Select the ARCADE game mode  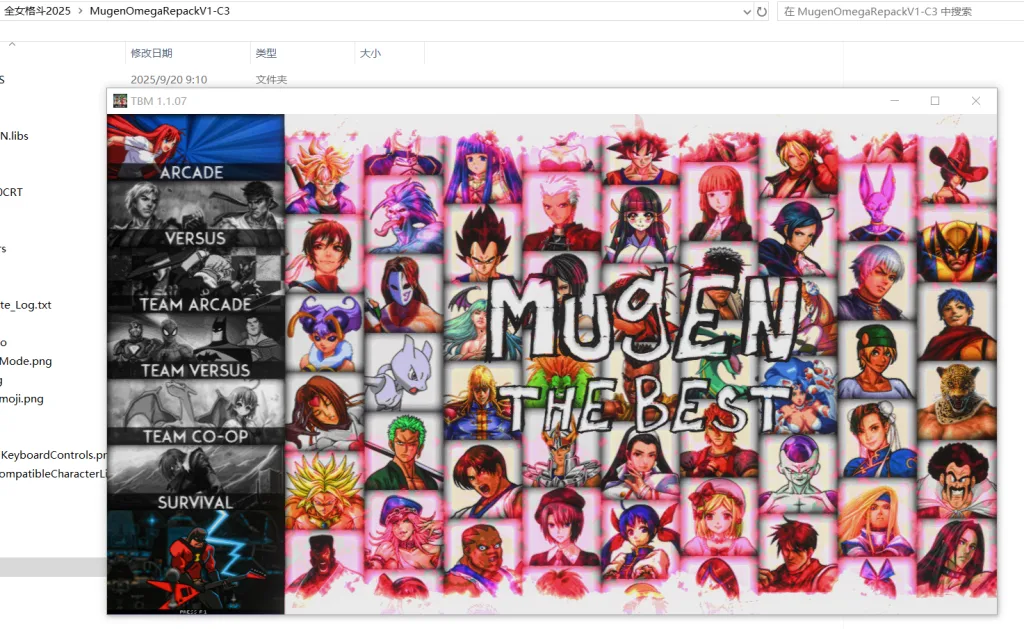(195, 148)
